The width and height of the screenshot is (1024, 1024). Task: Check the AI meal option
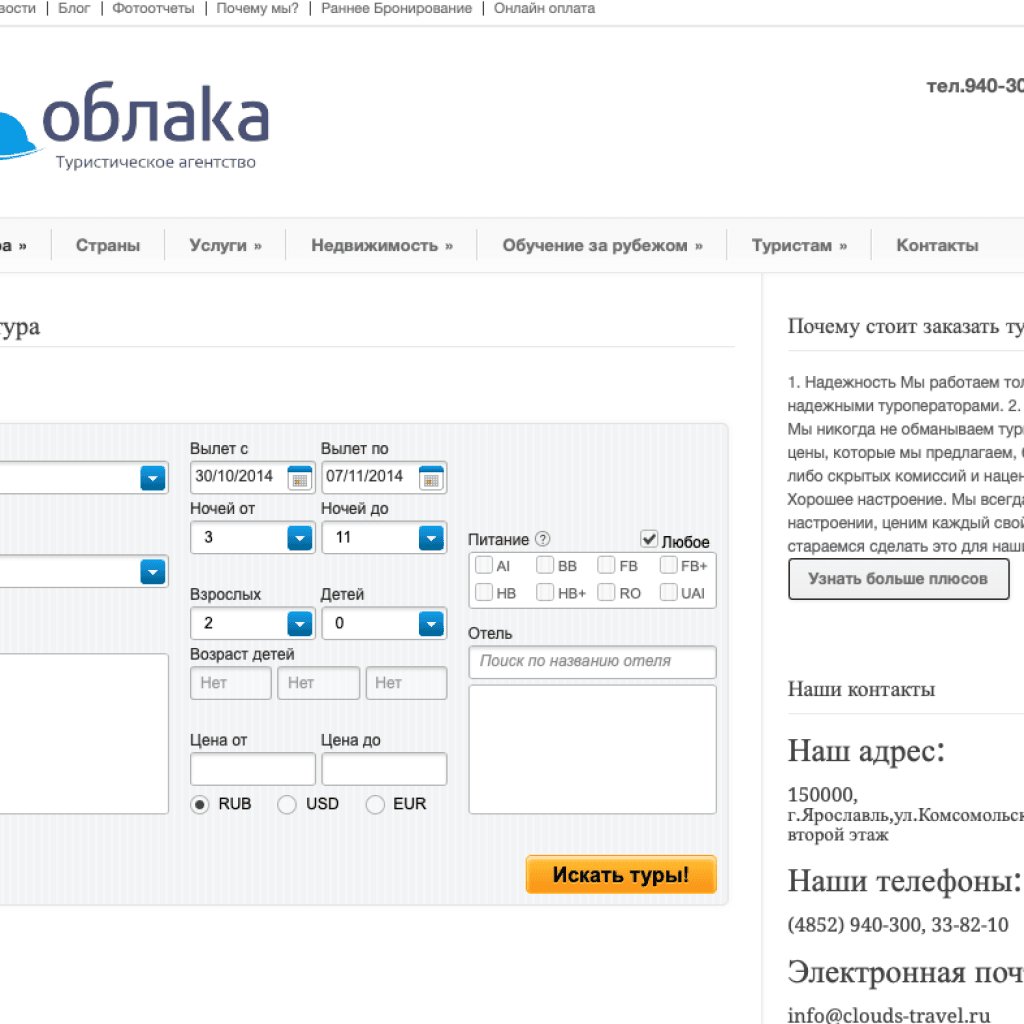(484, 565)
